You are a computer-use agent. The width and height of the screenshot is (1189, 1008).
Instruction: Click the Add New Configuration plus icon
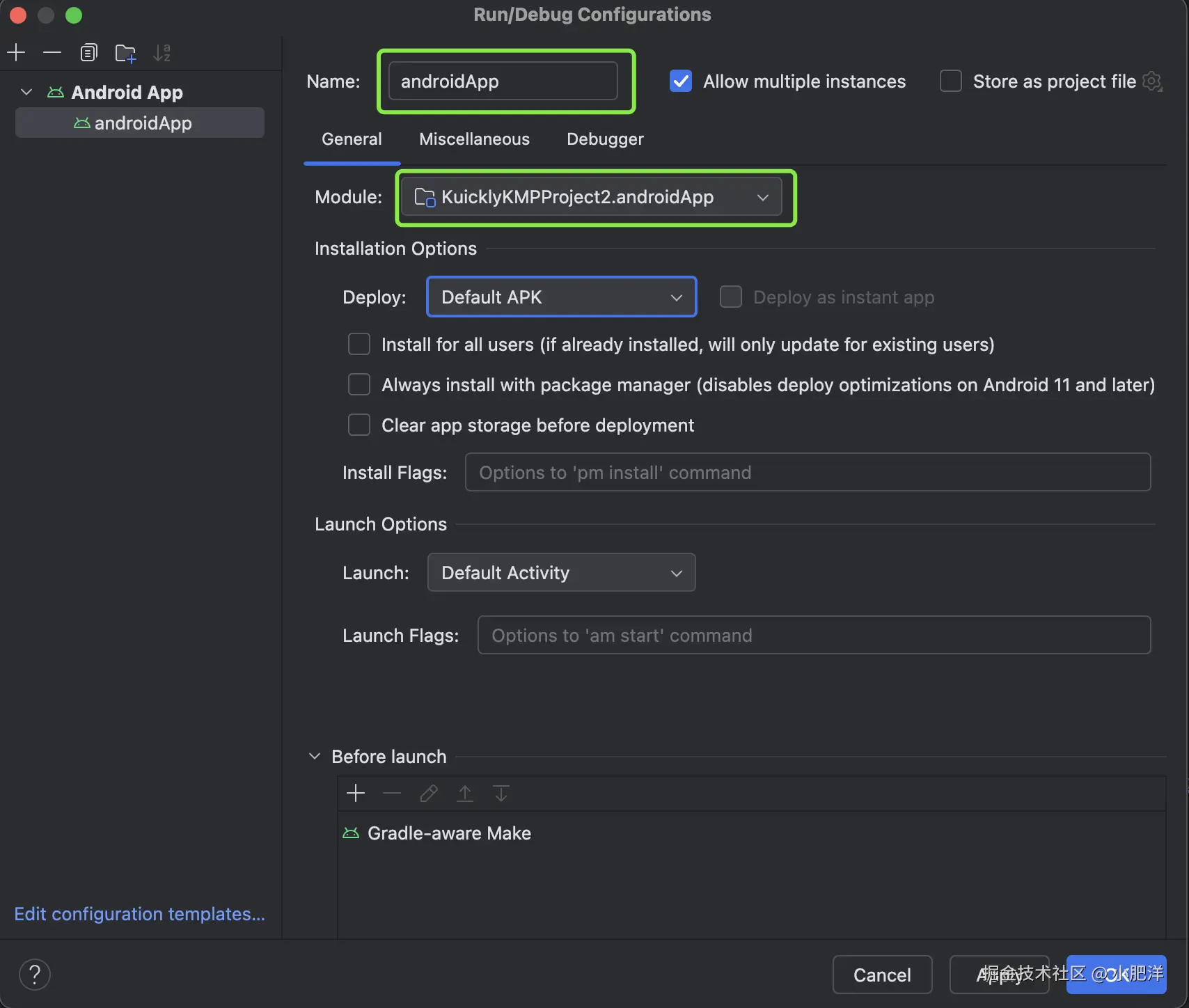point(16,53)
